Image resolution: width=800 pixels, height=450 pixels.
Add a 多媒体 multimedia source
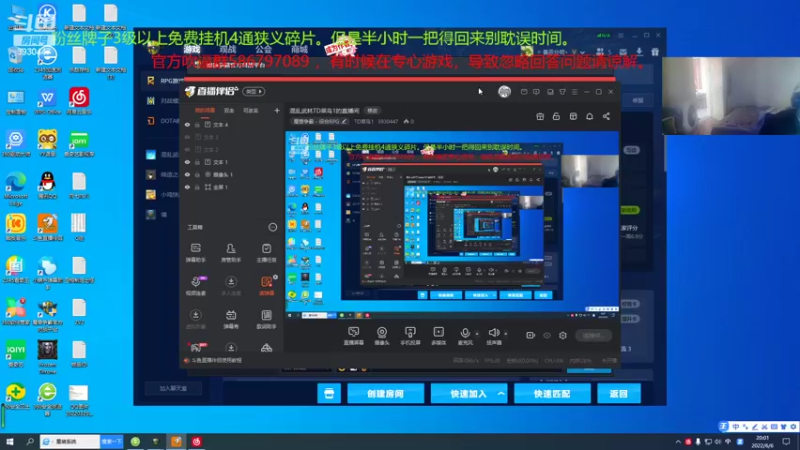point(438,336)
